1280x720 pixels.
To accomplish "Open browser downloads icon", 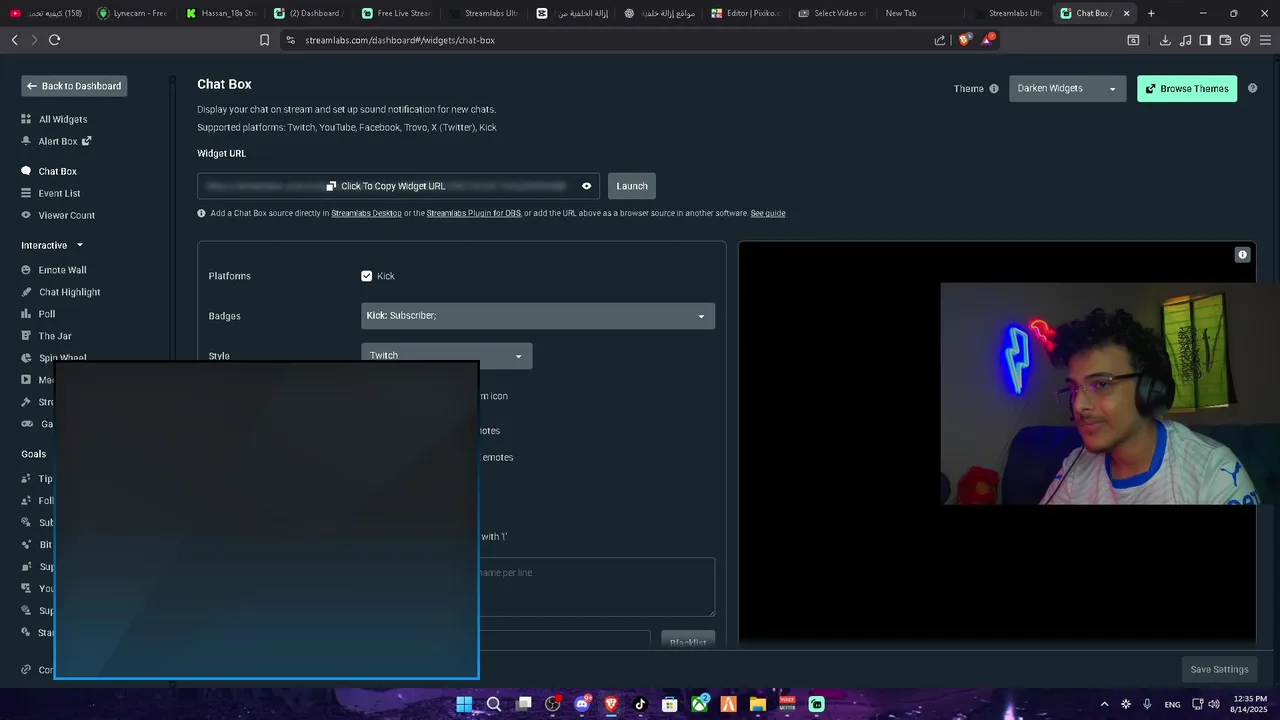I will click(1165, 40).
